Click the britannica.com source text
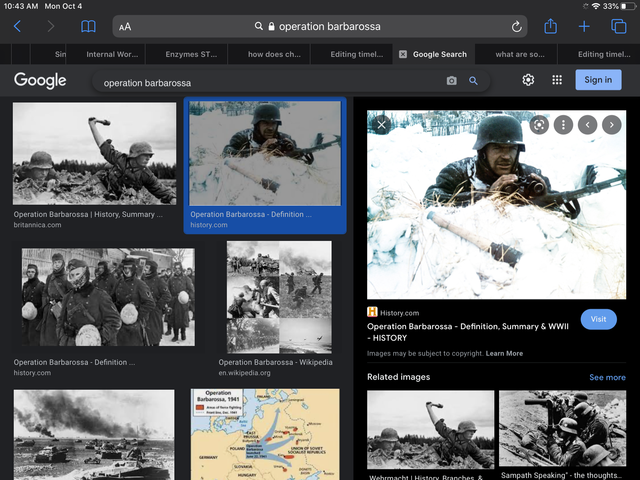Image resolution: width=640 pixels, height=480 pixels. [x=37, y=225]
